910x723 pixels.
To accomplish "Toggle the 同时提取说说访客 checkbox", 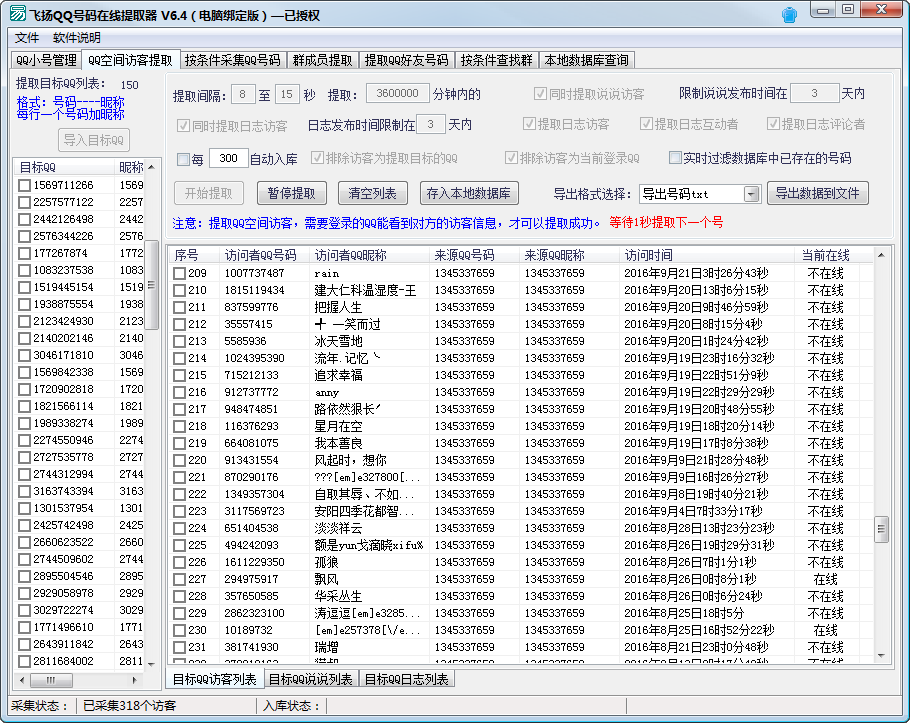I will coord(540,93).
